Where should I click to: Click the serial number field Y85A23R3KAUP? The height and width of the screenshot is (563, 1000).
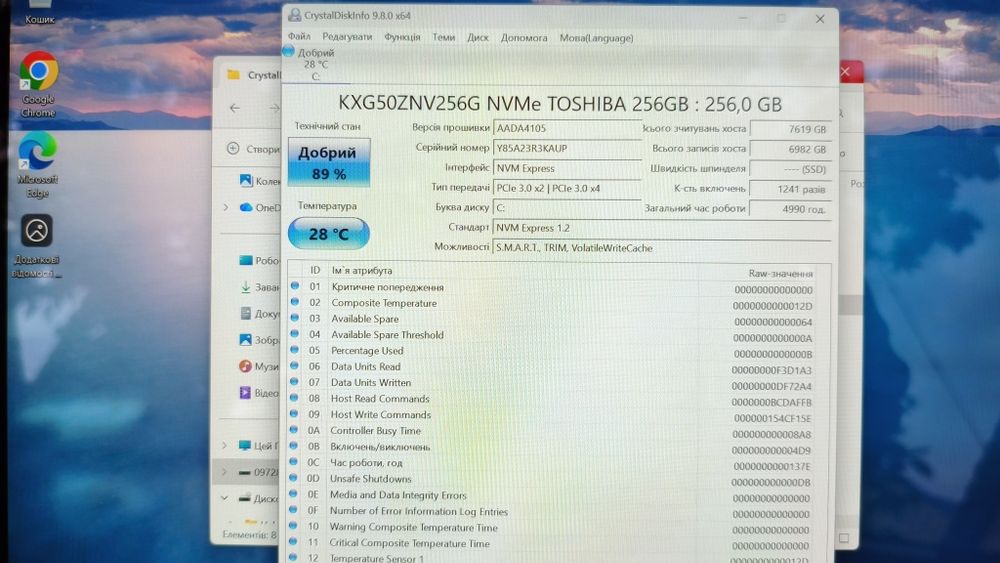567,148
